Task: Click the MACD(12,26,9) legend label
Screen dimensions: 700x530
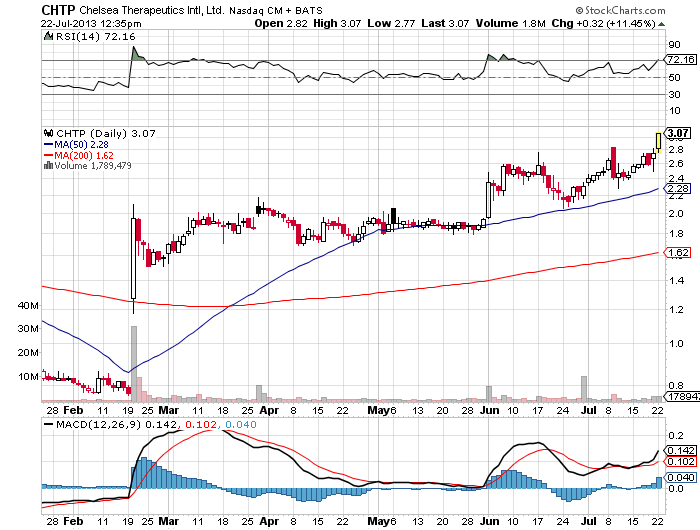Action: click(x=99, y=424)
